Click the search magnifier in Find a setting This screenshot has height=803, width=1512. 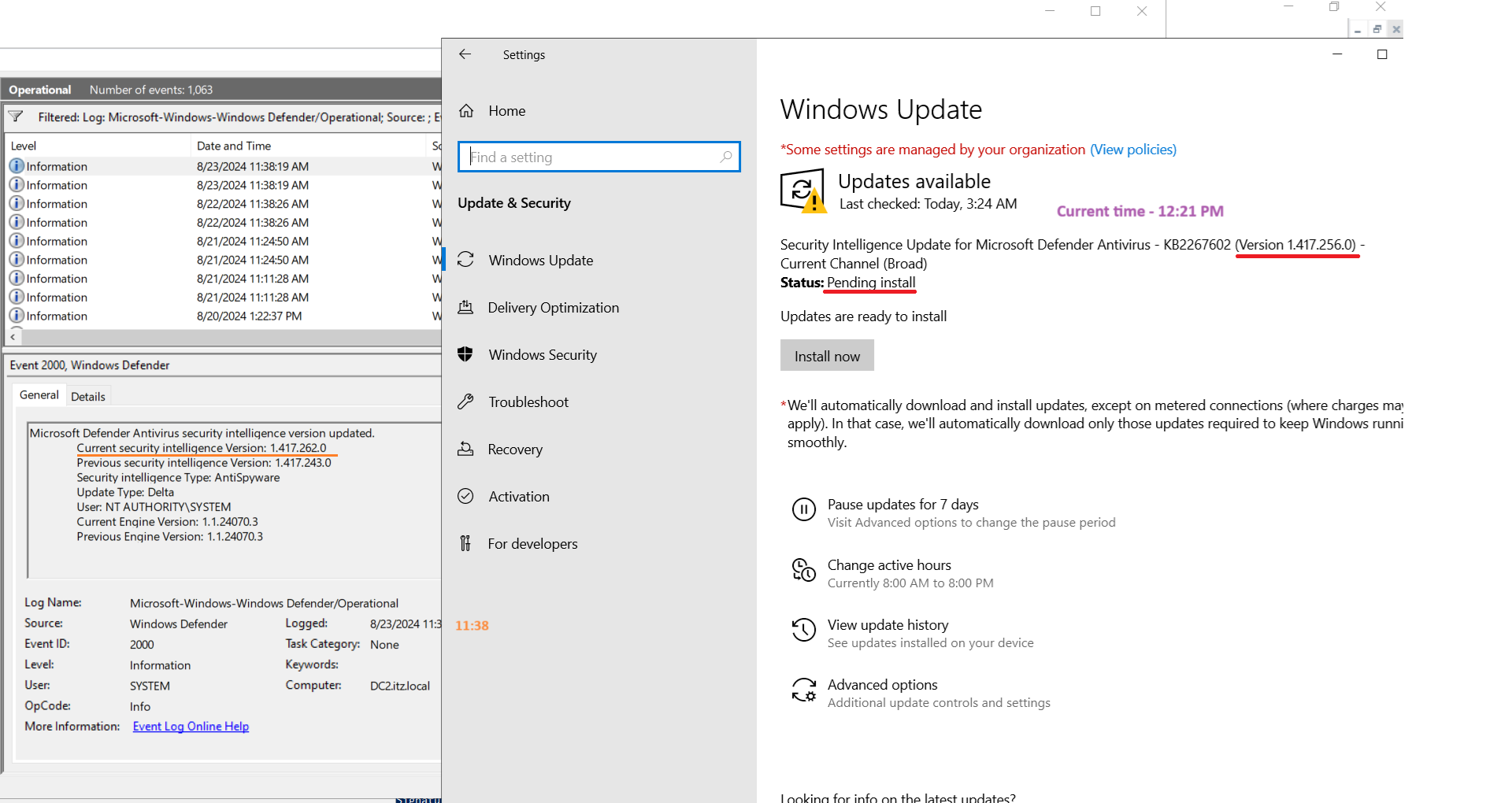coord(726,157)
